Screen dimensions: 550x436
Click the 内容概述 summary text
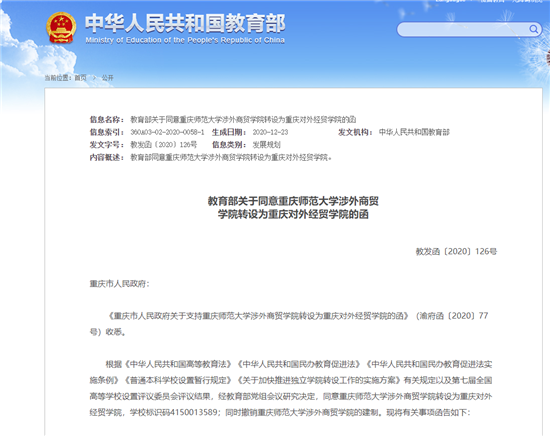point(231,157)
